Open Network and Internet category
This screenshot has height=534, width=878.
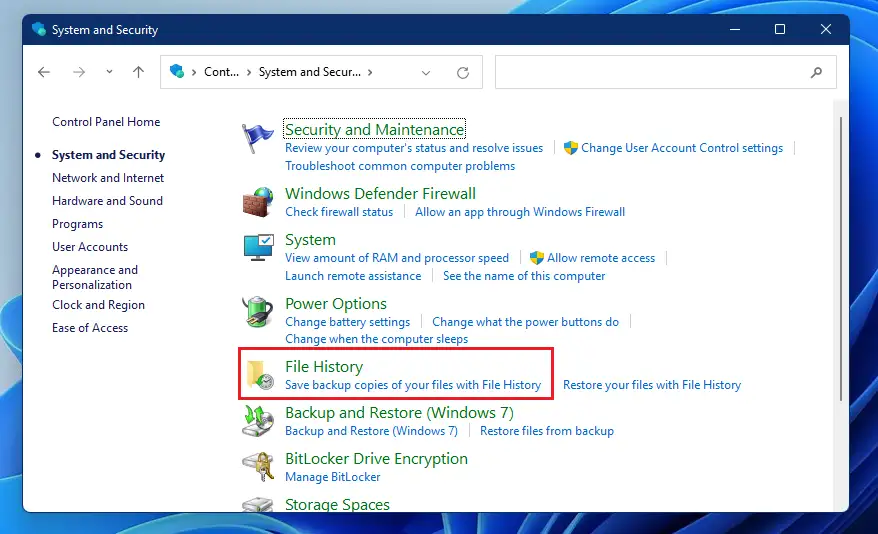tap(108, 177)
